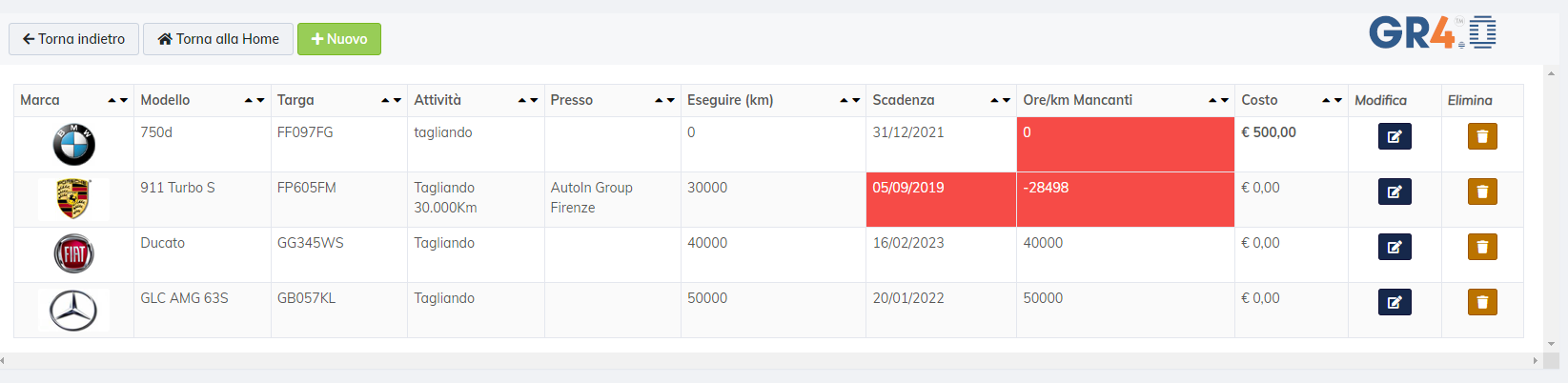Image resolution: width=1568 pixels, height=383 pixels.
Task: Delete the Ducato GG345WS row
Action: [x=1482, y=247]
